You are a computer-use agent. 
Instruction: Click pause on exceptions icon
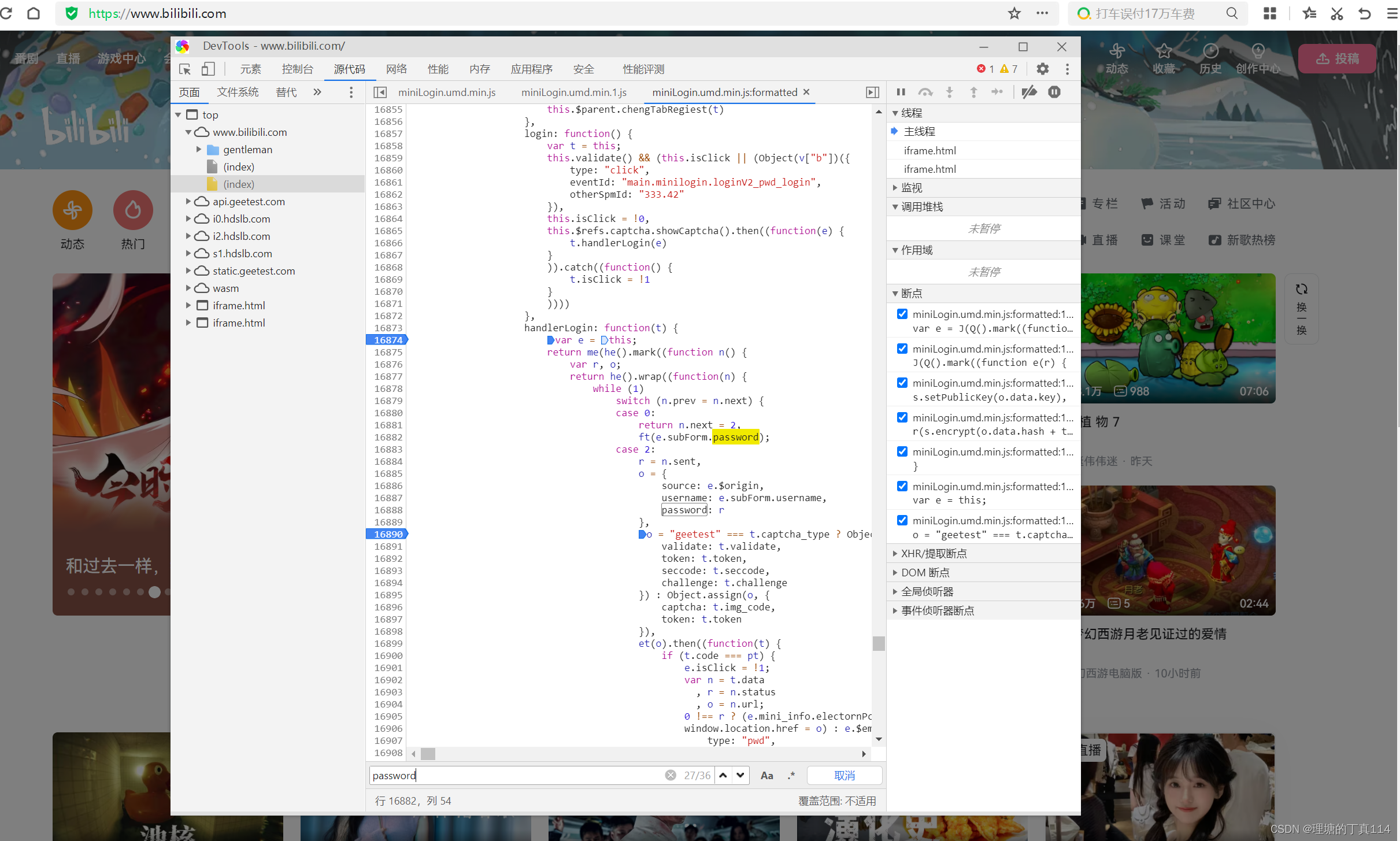(1054, 92)
